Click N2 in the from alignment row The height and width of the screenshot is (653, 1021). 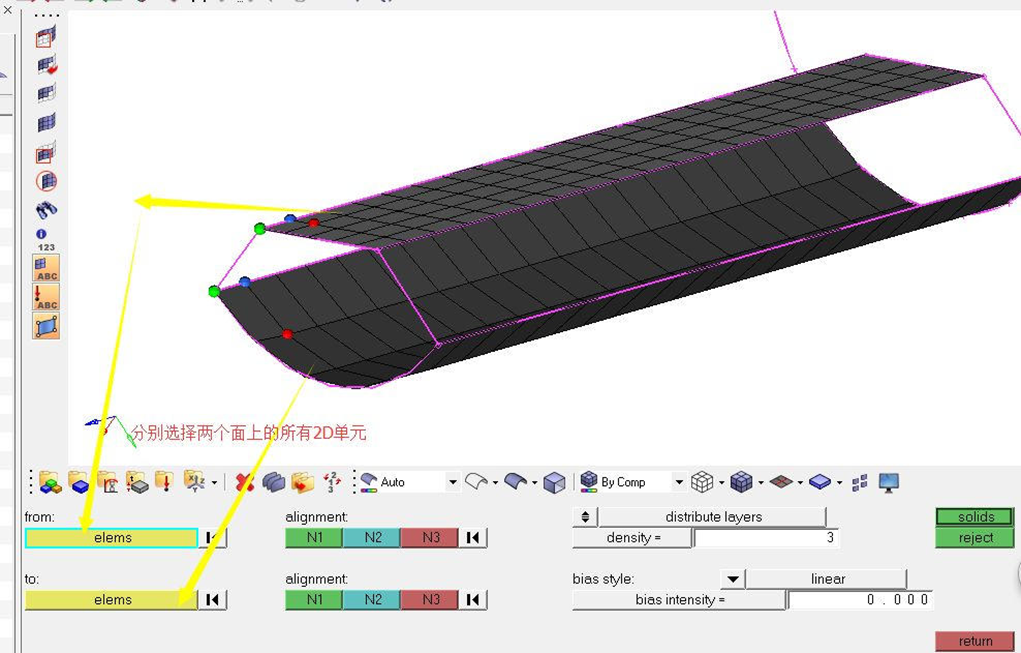point(372,538)
